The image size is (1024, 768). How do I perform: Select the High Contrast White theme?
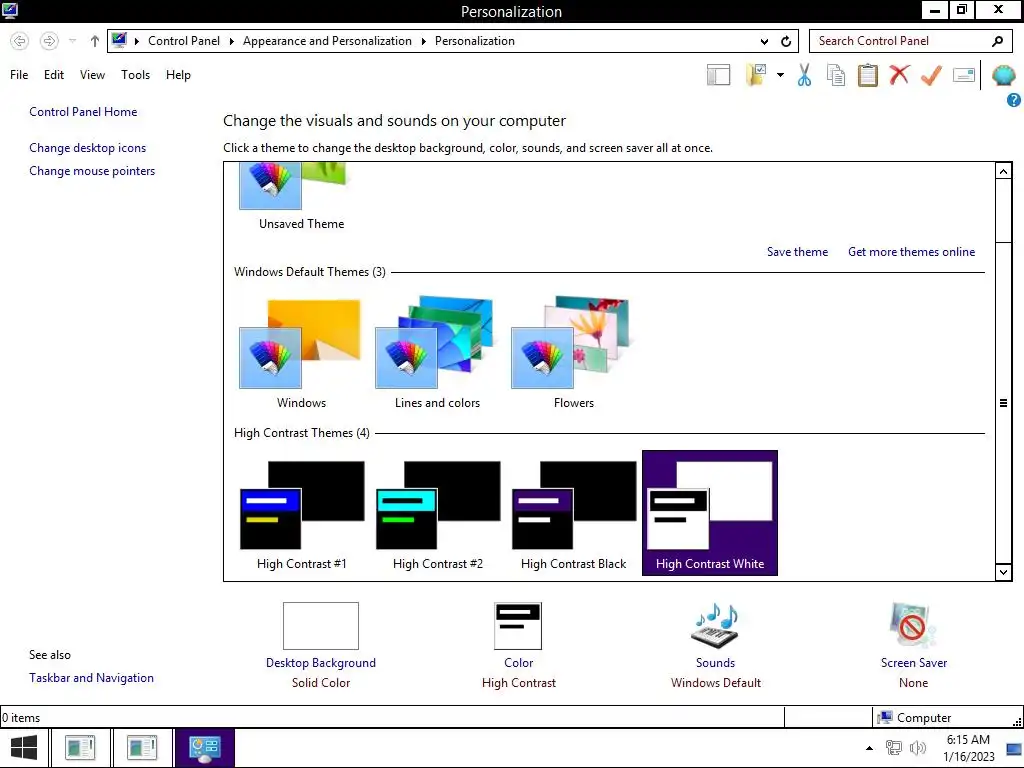pyautogui.click(x=710, y=513)
